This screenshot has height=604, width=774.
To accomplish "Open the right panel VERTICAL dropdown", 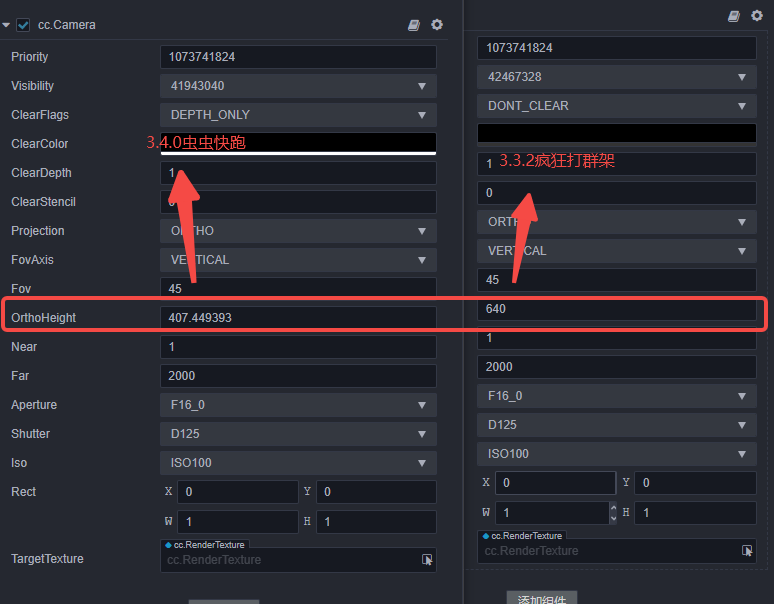I will tap(617, 251).
